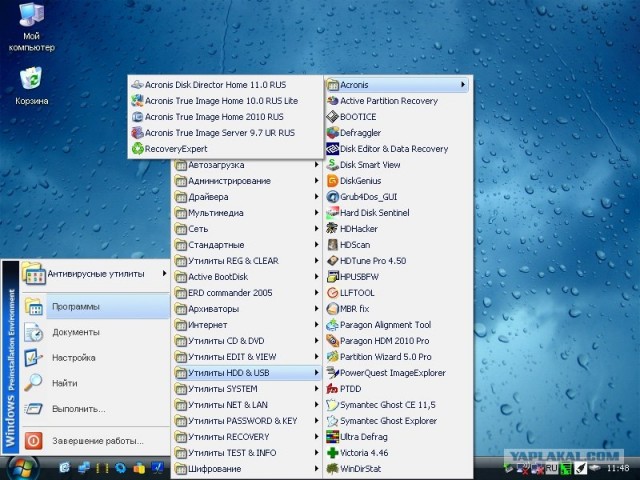Open the Шифрование folder

coord(247,469)
